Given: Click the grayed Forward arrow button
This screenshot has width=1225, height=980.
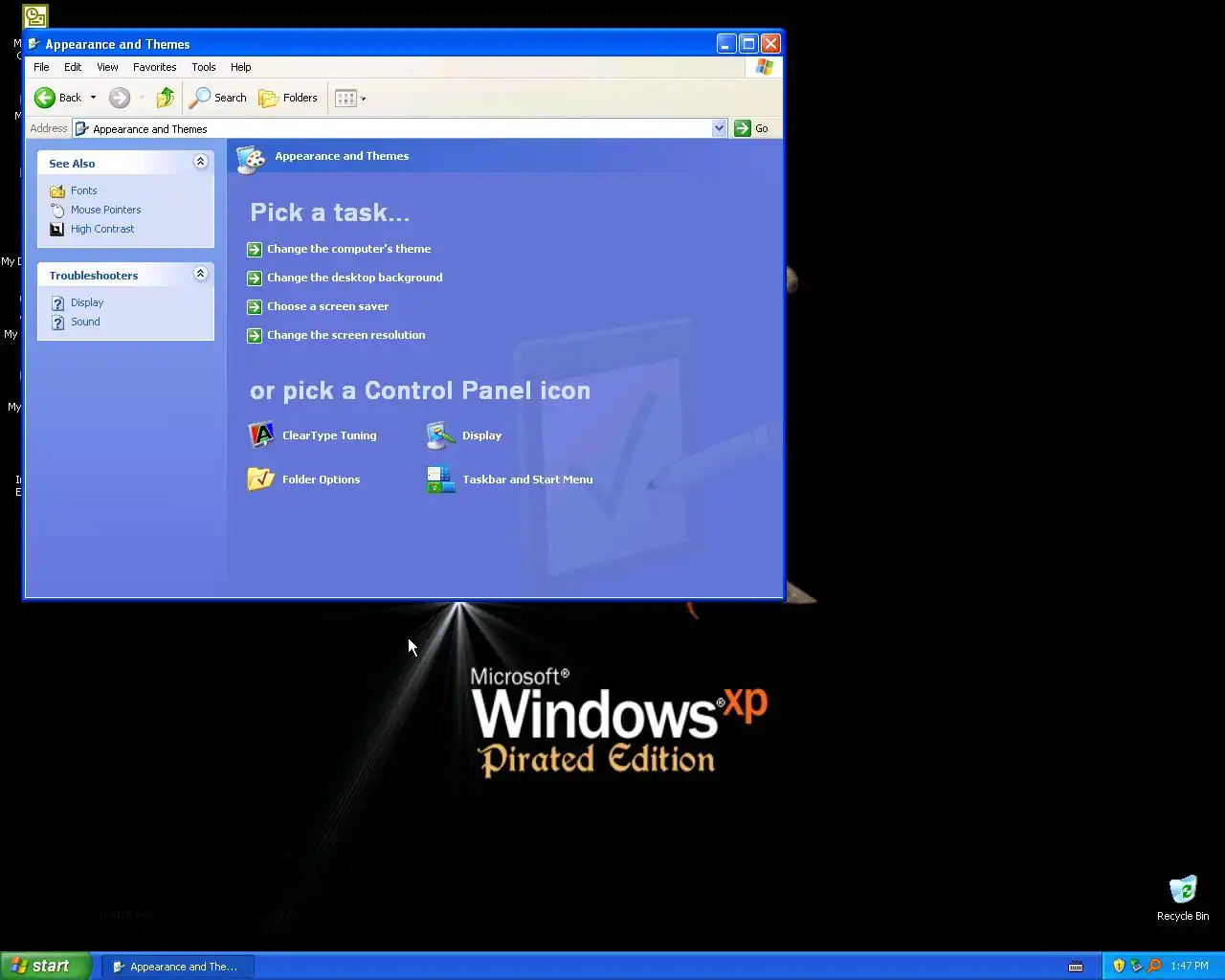Looking at the screenshot, I should pos(119,98).
